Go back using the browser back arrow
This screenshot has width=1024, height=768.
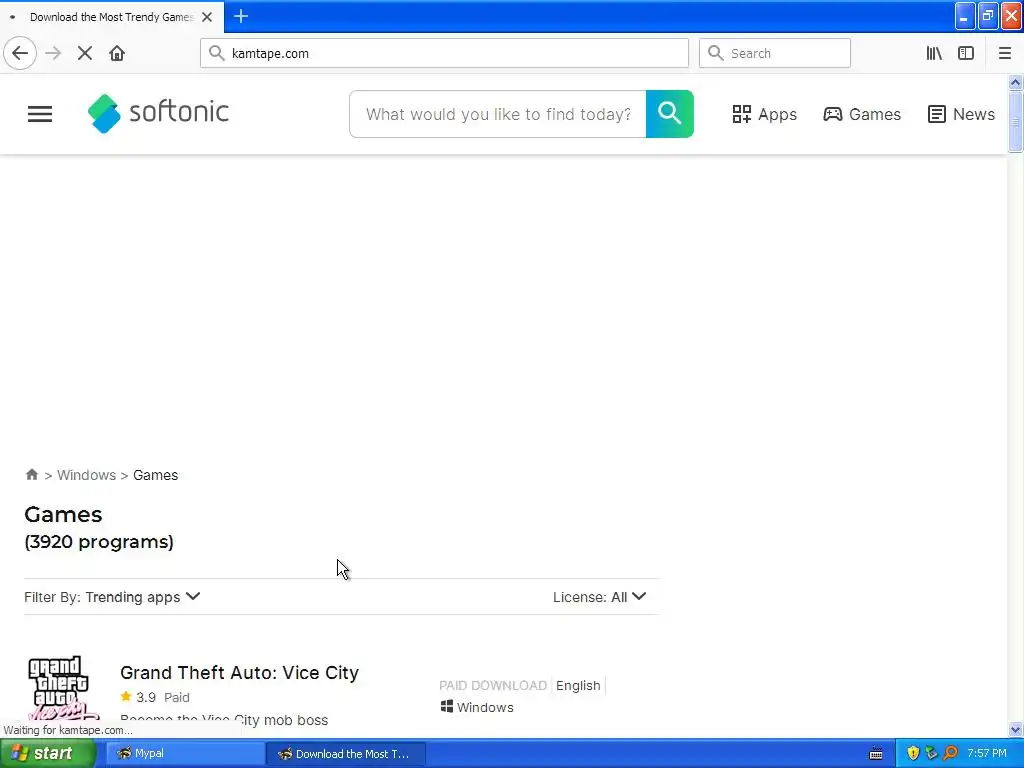click(x=20, y=53)
